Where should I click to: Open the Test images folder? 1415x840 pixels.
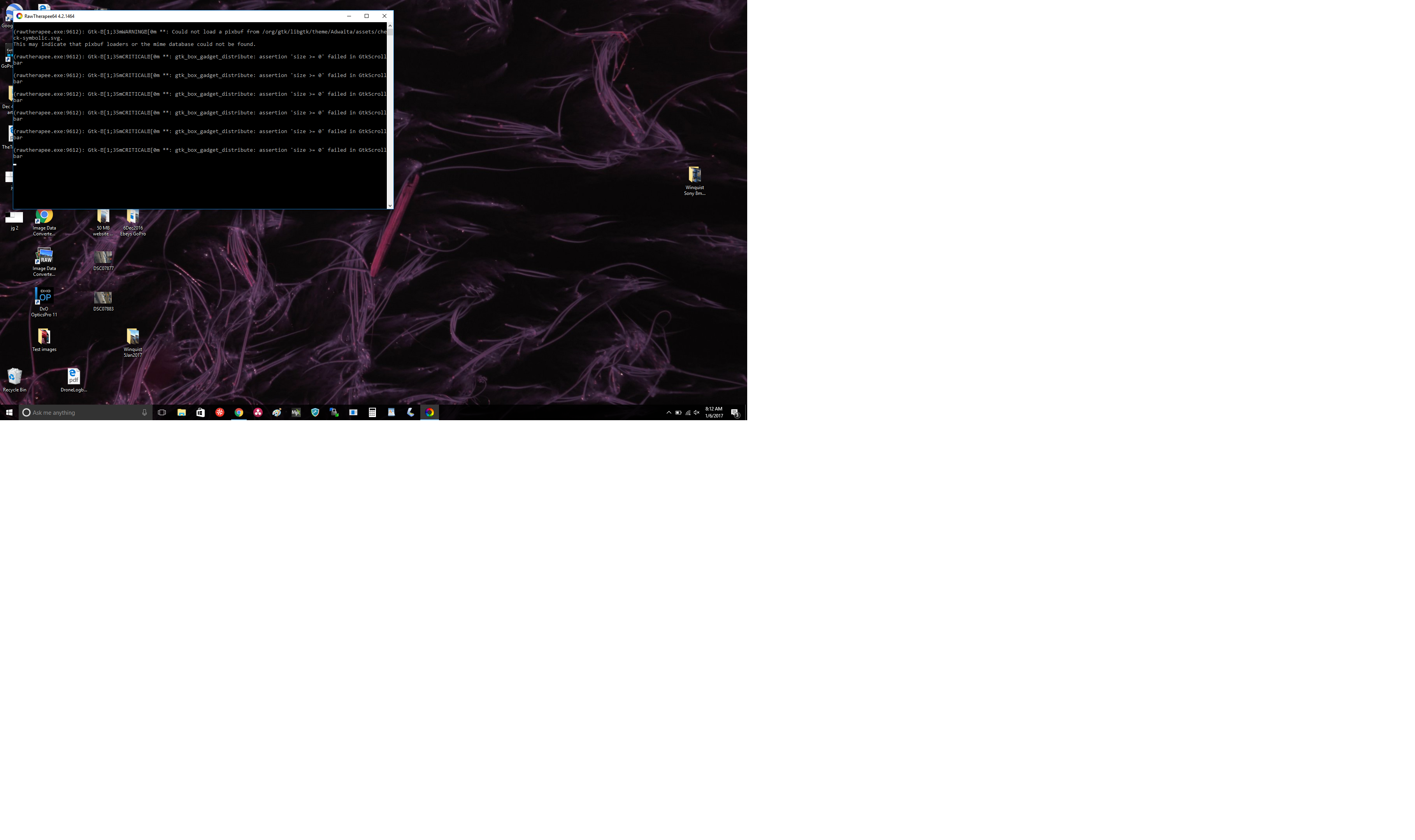point(44,337)
